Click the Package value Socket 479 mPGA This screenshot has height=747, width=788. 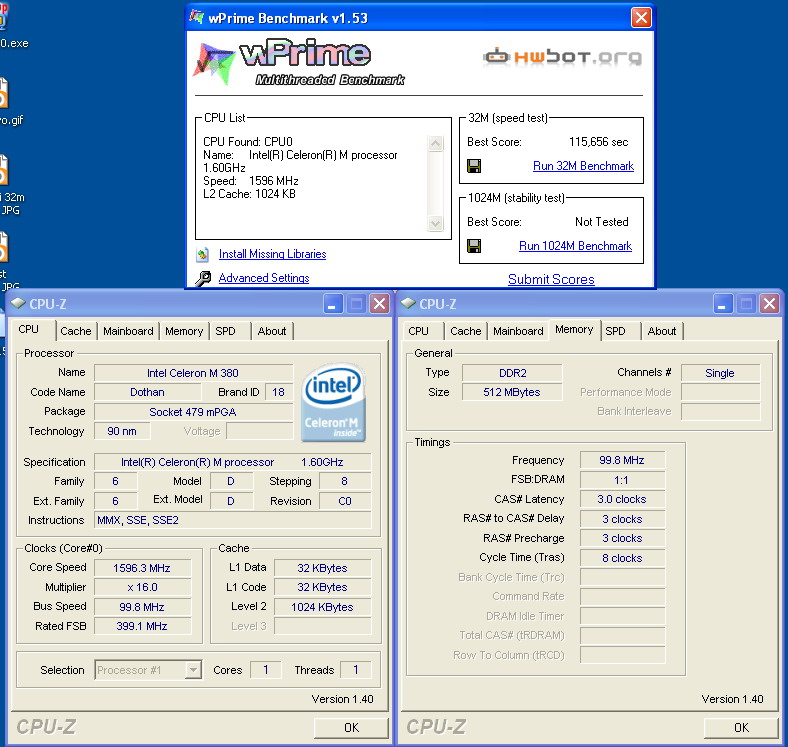pyautogui.click(x=193, y=412)
